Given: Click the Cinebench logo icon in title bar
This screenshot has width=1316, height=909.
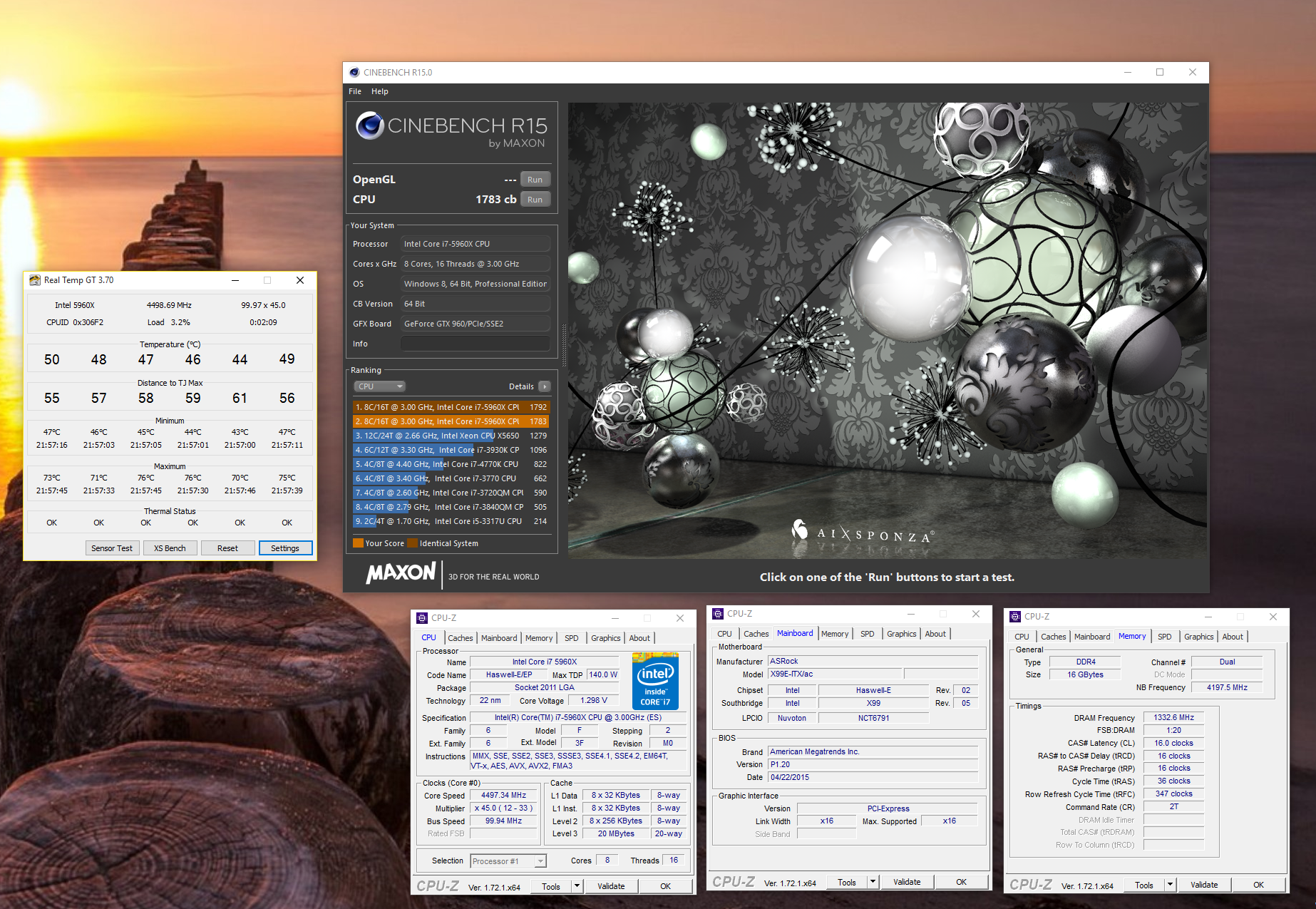Looking at the screenshot, I should click(354, 72).
